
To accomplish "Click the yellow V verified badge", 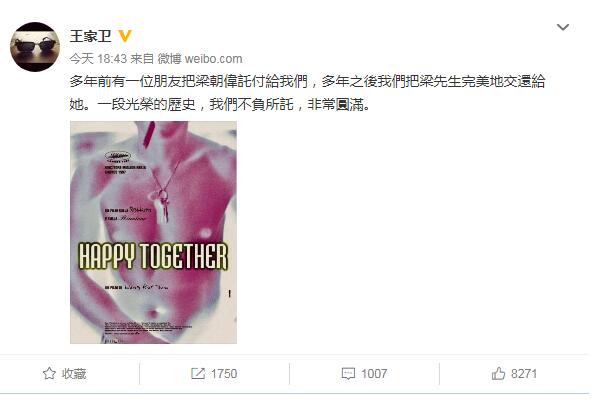I will pos(125,36).
